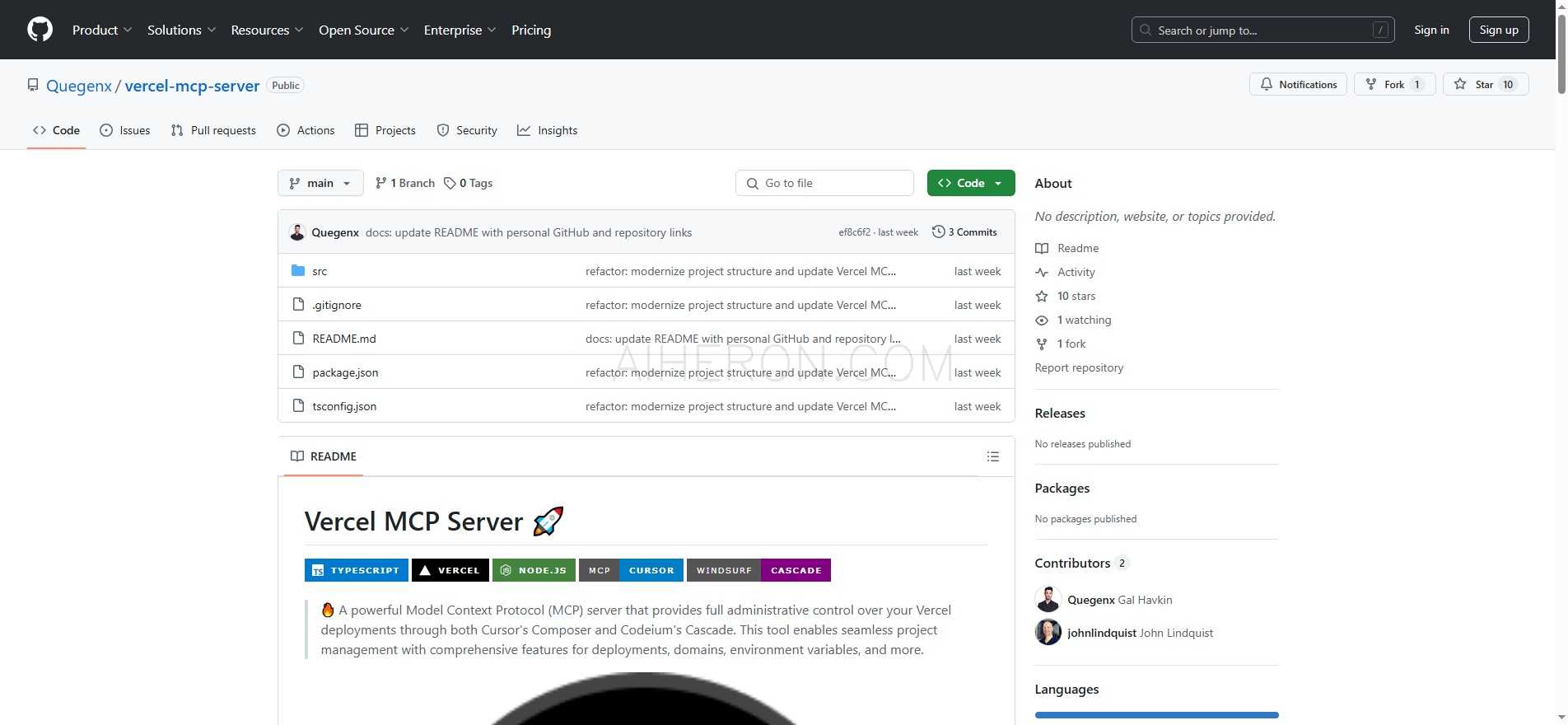Click the Public visibility label

286,85
